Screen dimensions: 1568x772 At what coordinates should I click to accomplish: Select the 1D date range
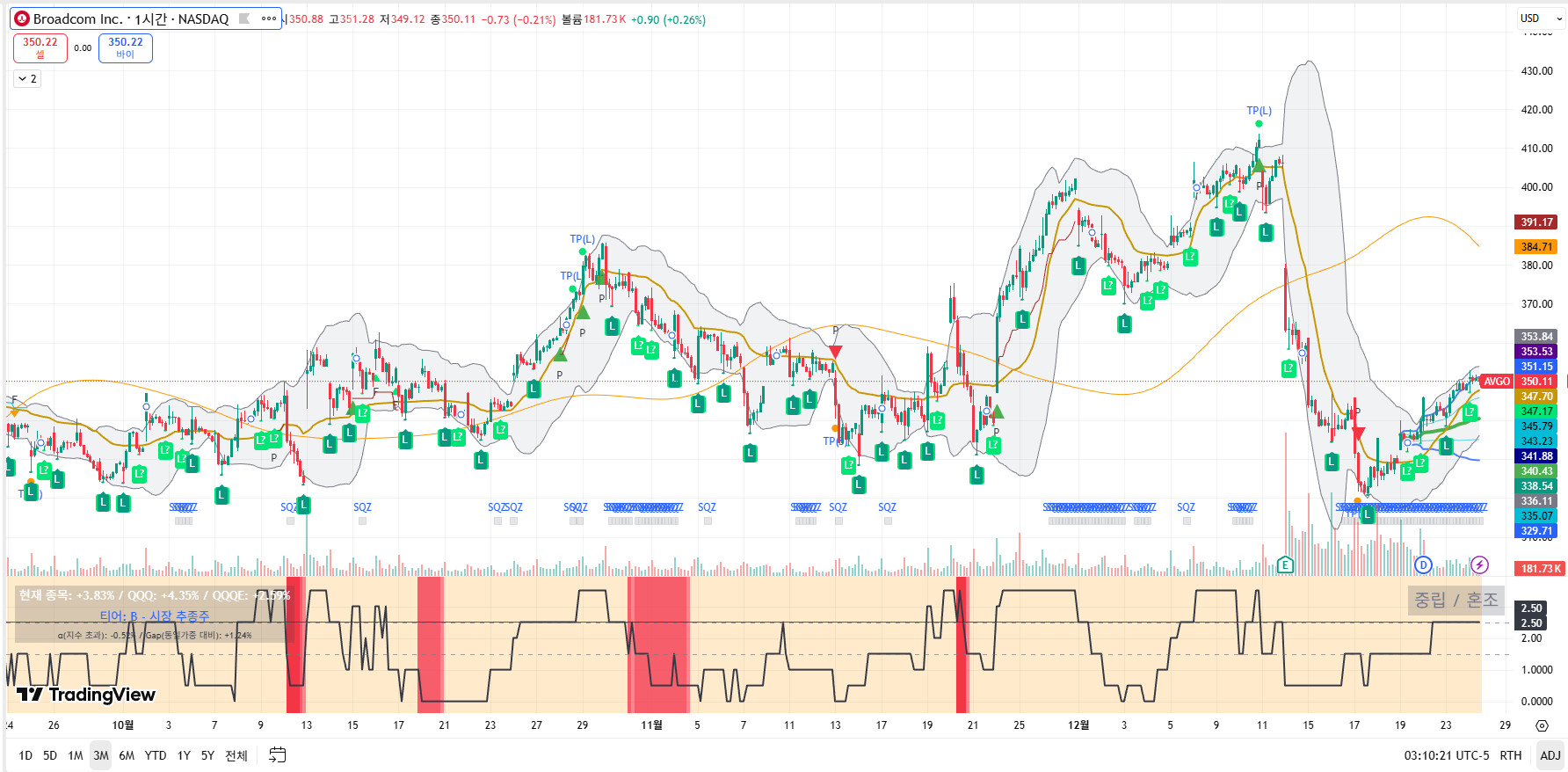point(25,755)
